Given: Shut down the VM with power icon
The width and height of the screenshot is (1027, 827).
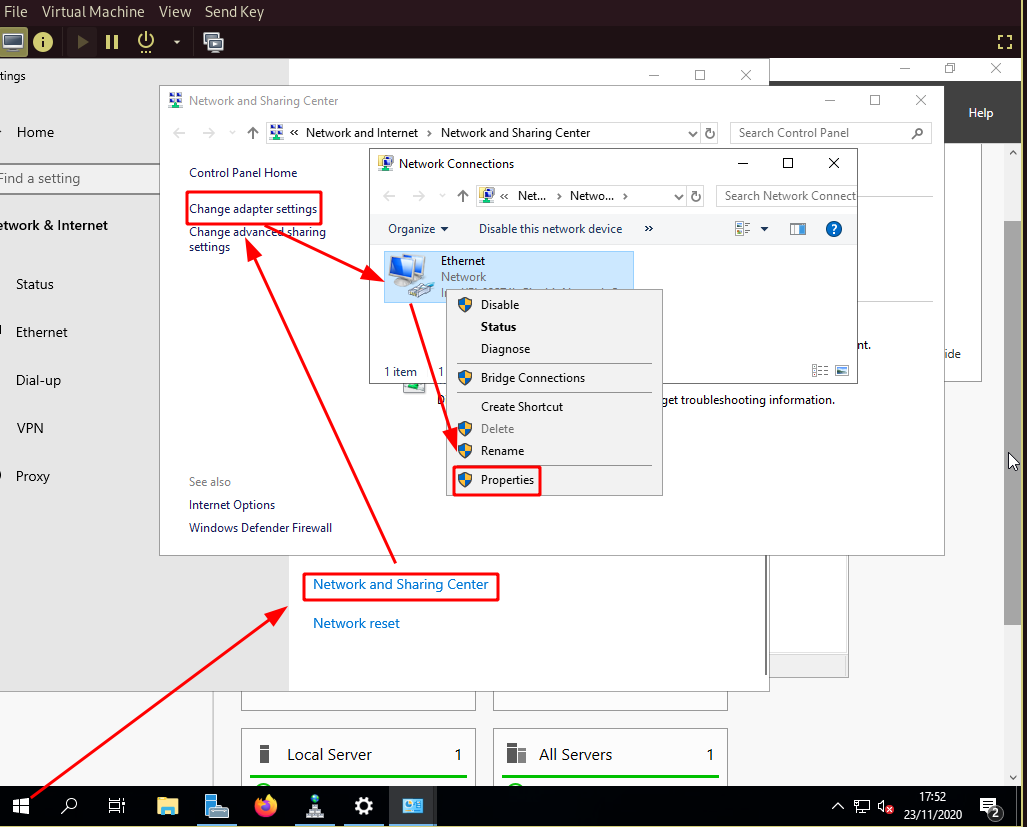Looking at the screenshot, I should click(146, 43).
